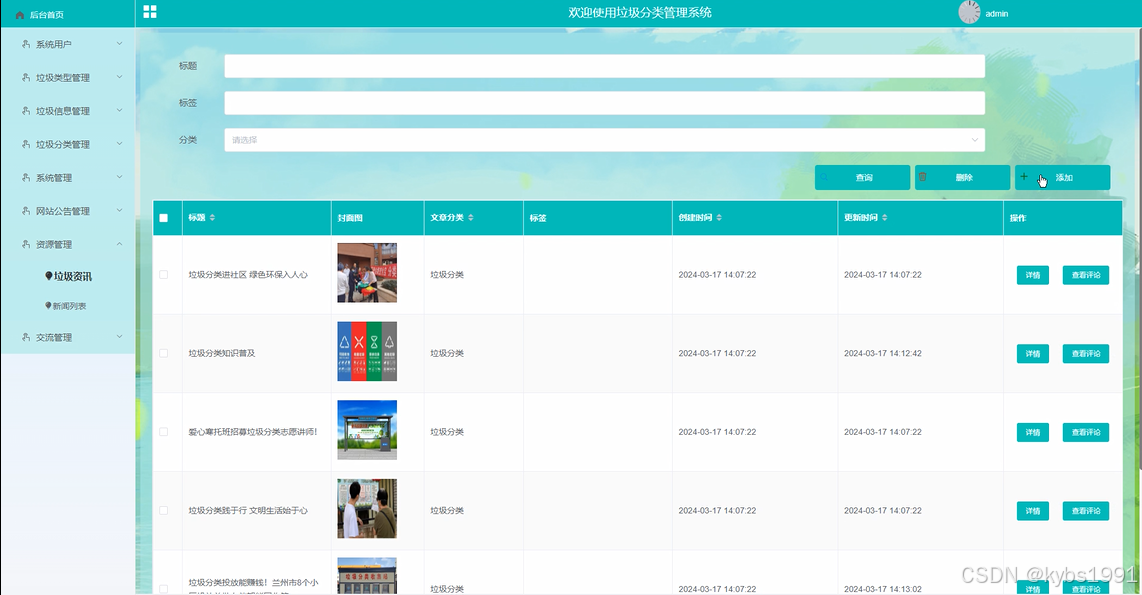Click the icon next to 垃圾类型管理

[26, 77]
